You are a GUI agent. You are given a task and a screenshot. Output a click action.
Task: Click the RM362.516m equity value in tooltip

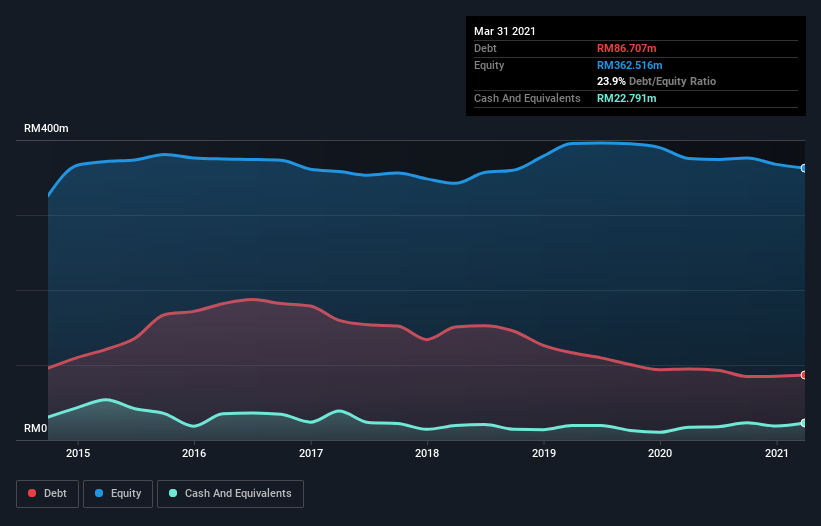629,65
